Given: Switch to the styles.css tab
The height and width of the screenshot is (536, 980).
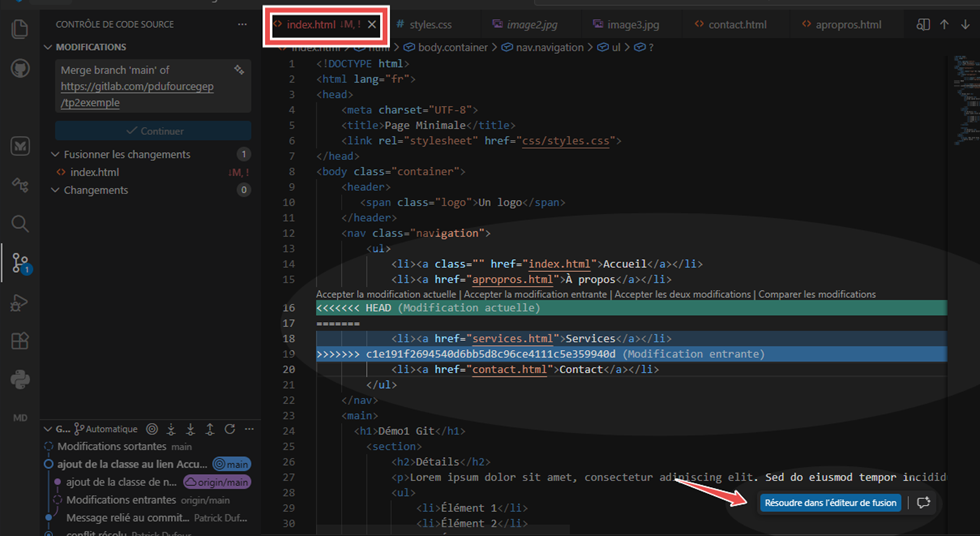Looking at the screenshot, I should pos(424,25).
